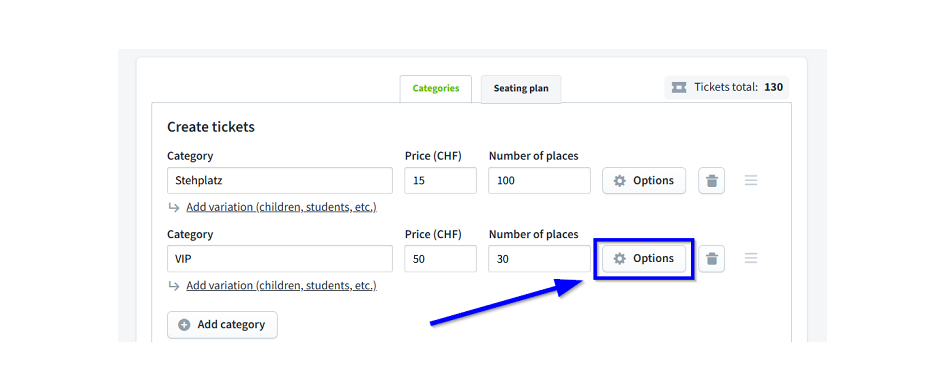Open Options for the VIP category
Image resolution: width=944 pixels, height=391 pixels.
point(644,258)
